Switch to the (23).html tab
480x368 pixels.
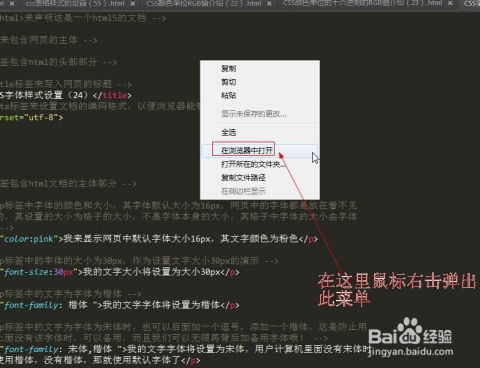coord(362,3)
